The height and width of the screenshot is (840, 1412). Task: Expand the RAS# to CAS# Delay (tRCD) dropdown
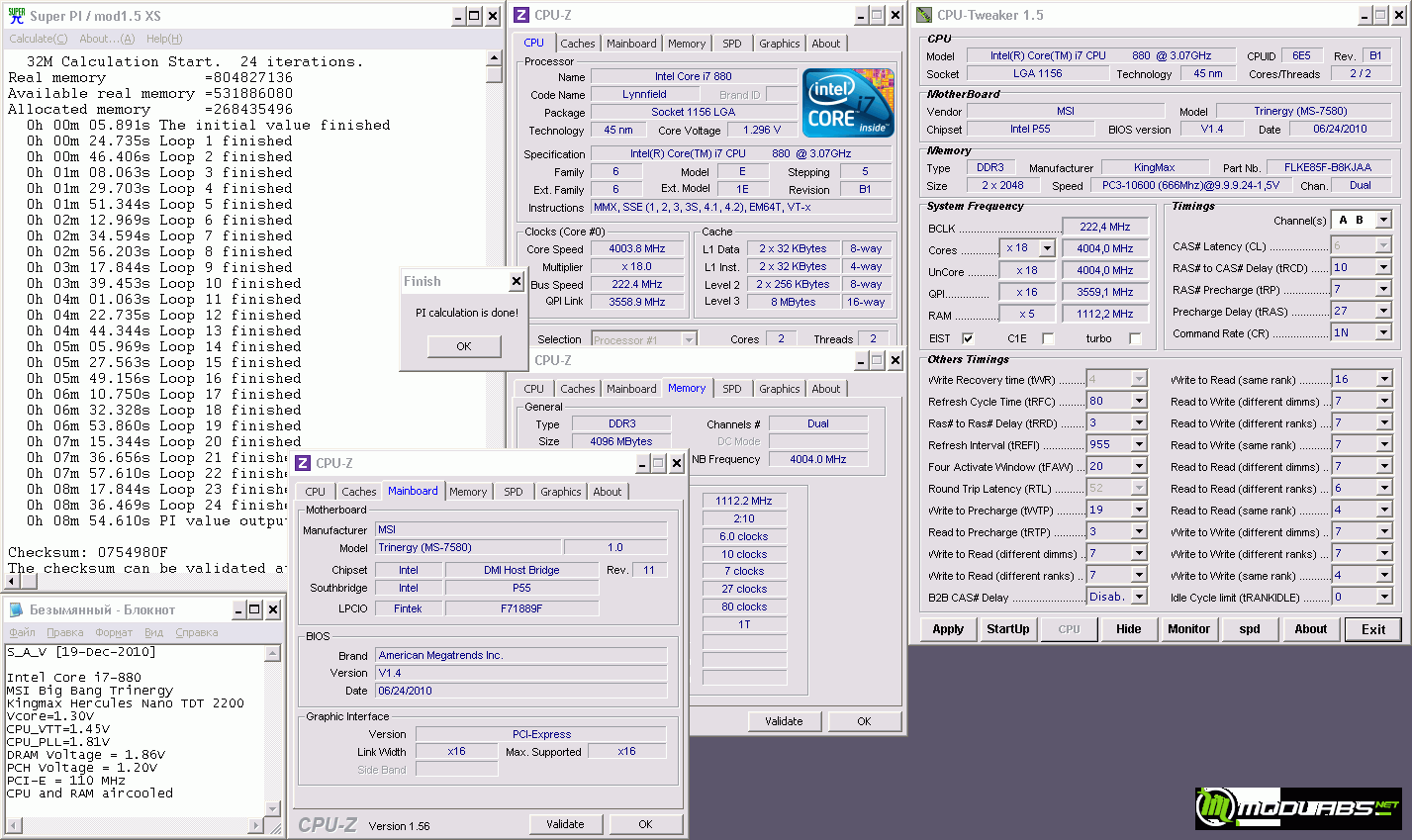1383,267
